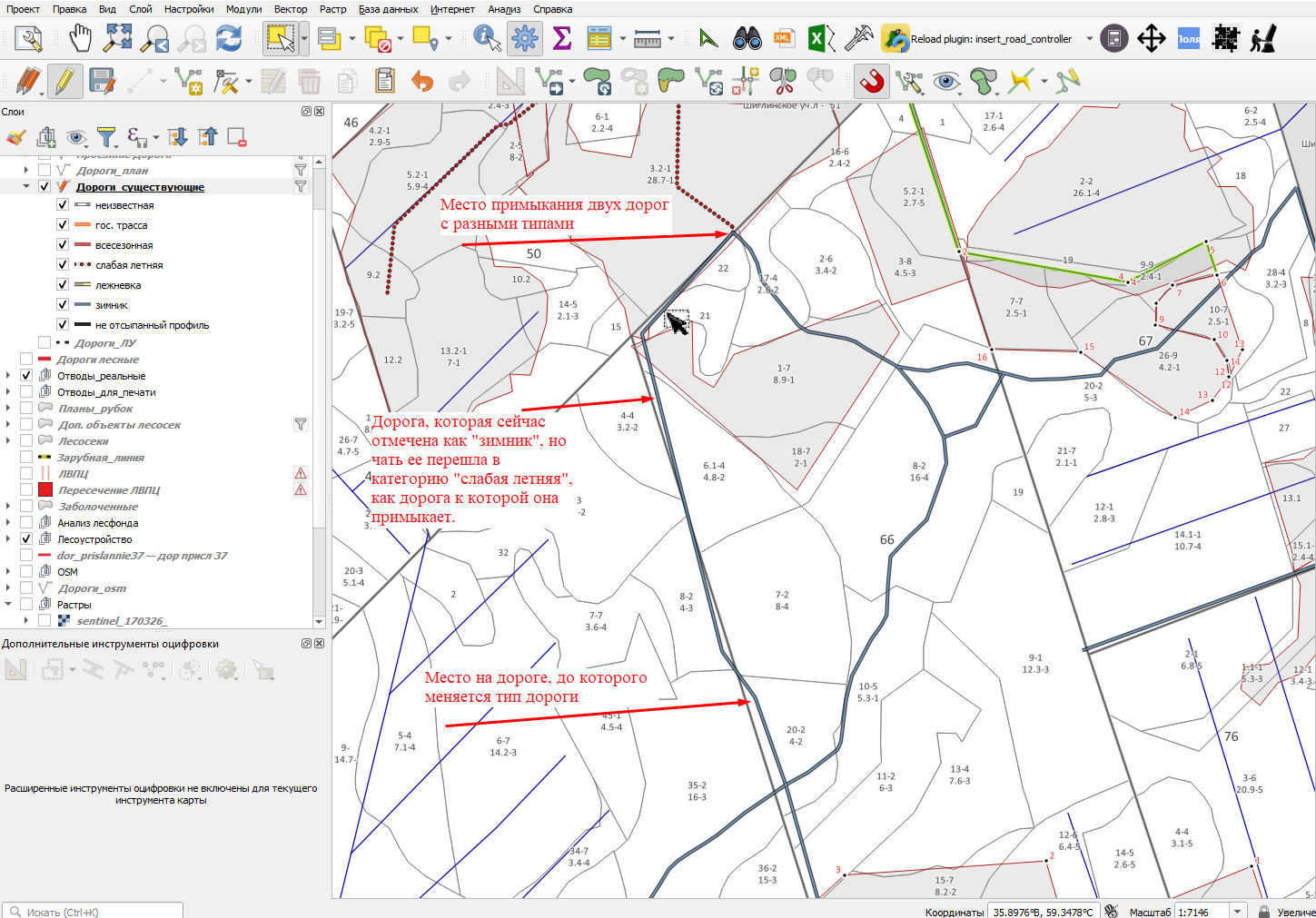Viewport: 1316px width, 918px height.
Task: Click the red 'Пересечение ЛВПЦ' color swatch
Action: coord(45,490)
